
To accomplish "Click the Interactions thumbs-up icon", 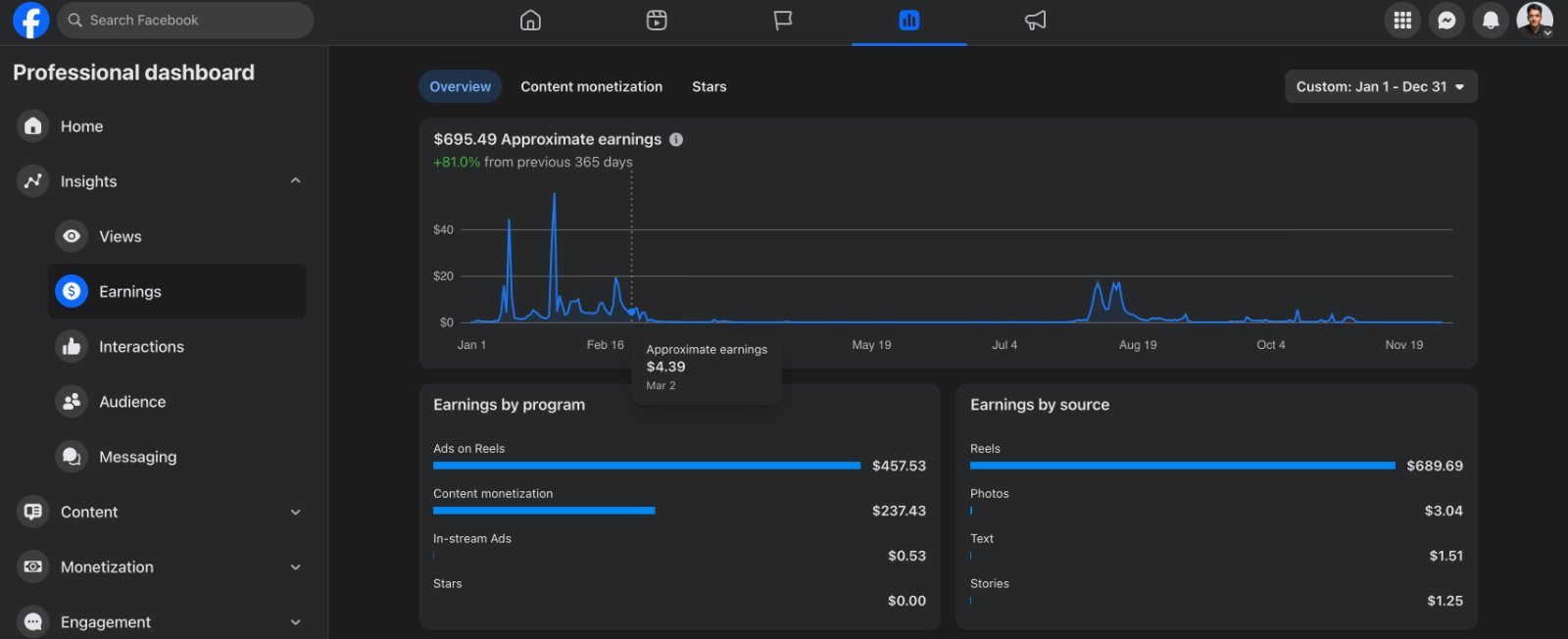I will 72,346.
